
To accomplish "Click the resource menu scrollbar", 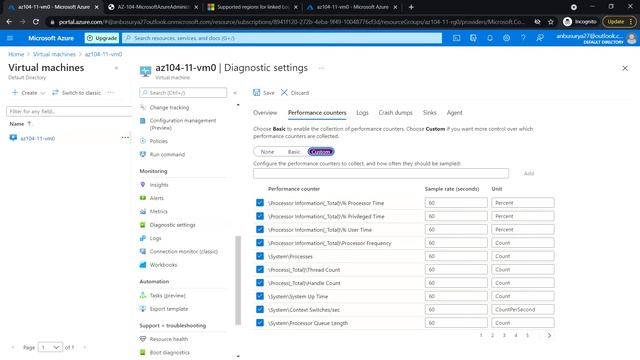I will (x=238, y=280).
